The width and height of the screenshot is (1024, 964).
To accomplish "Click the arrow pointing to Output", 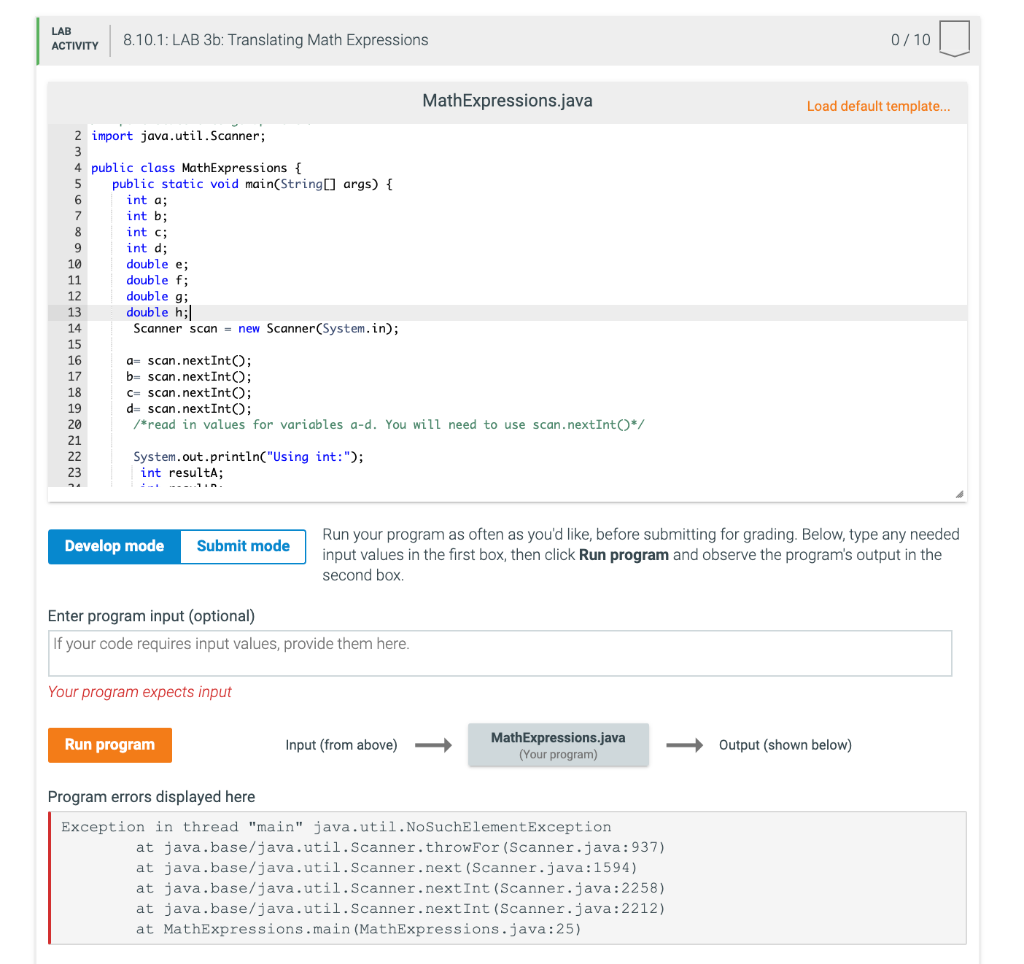I will pyautogui.click(x=685, y=744).
